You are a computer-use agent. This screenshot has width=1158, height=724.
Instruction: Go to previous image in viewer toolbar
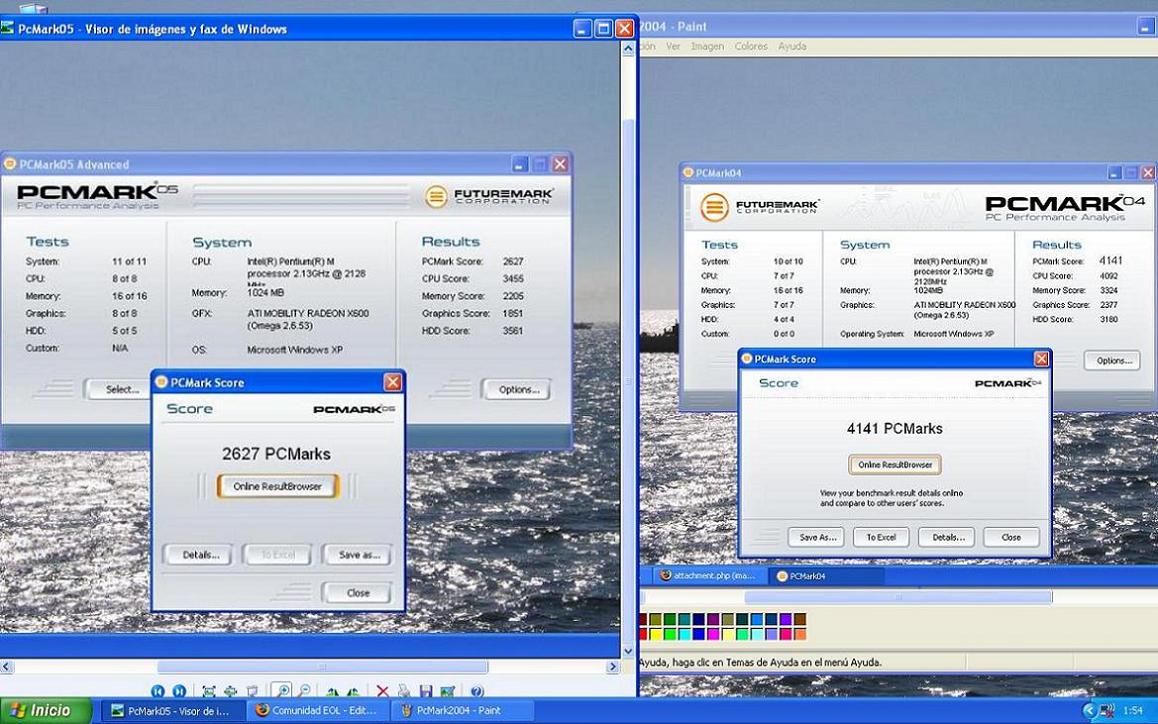click(158, 691)
